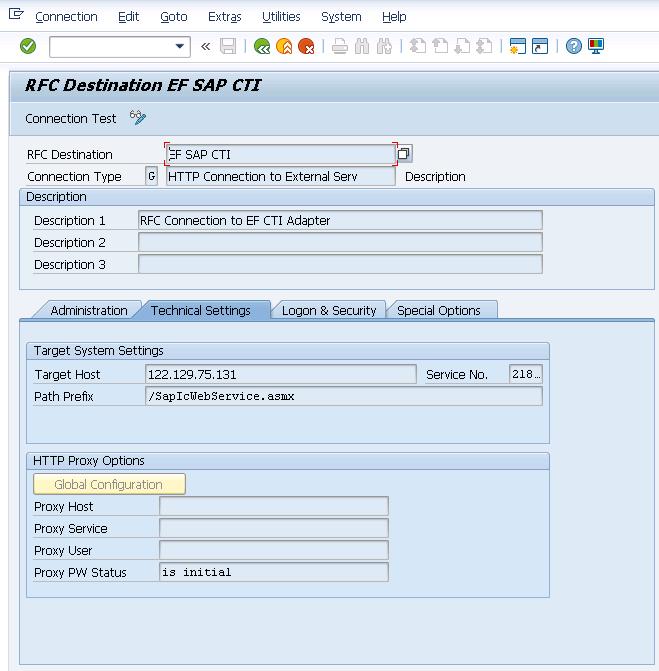Collapse the command field with the double-chevron

point(206,46)
